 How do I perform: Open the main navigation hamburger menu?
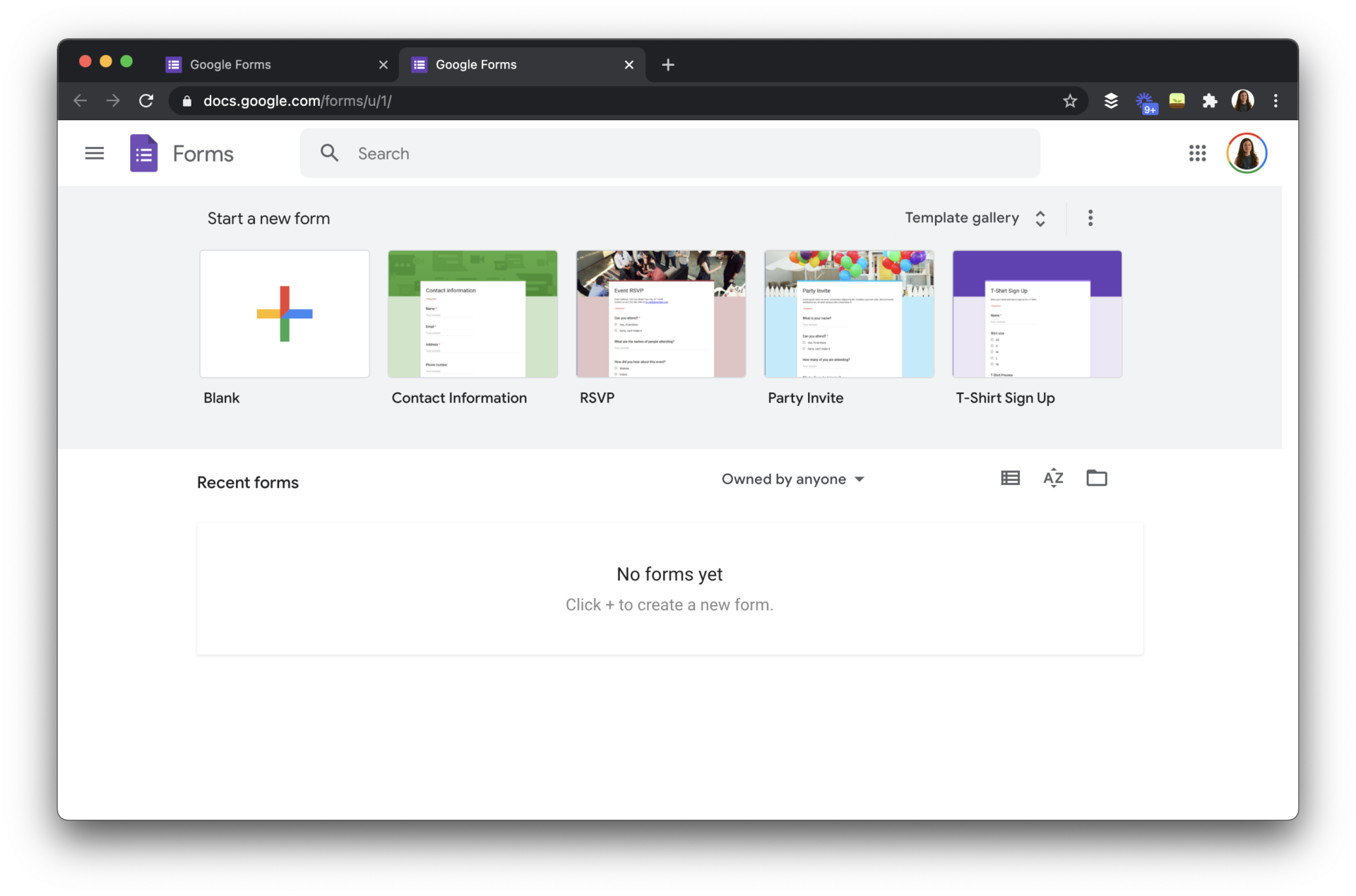[94, 153]
